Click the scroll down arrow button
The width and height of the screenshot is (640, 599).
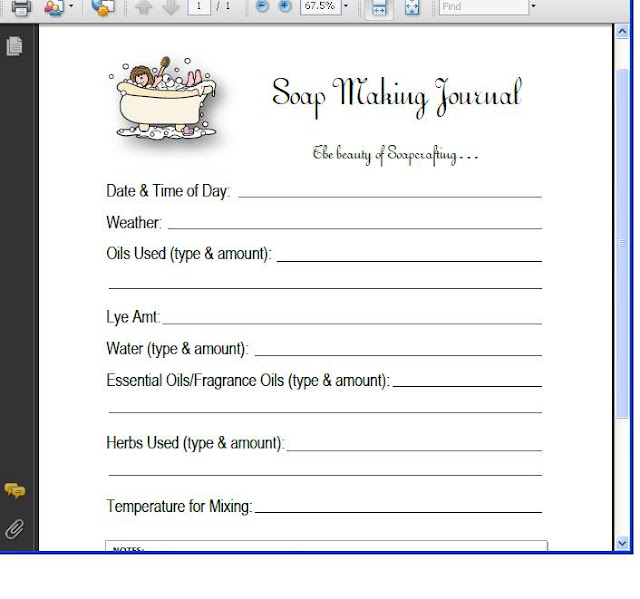pyautogui.click(x=622, y=543)
